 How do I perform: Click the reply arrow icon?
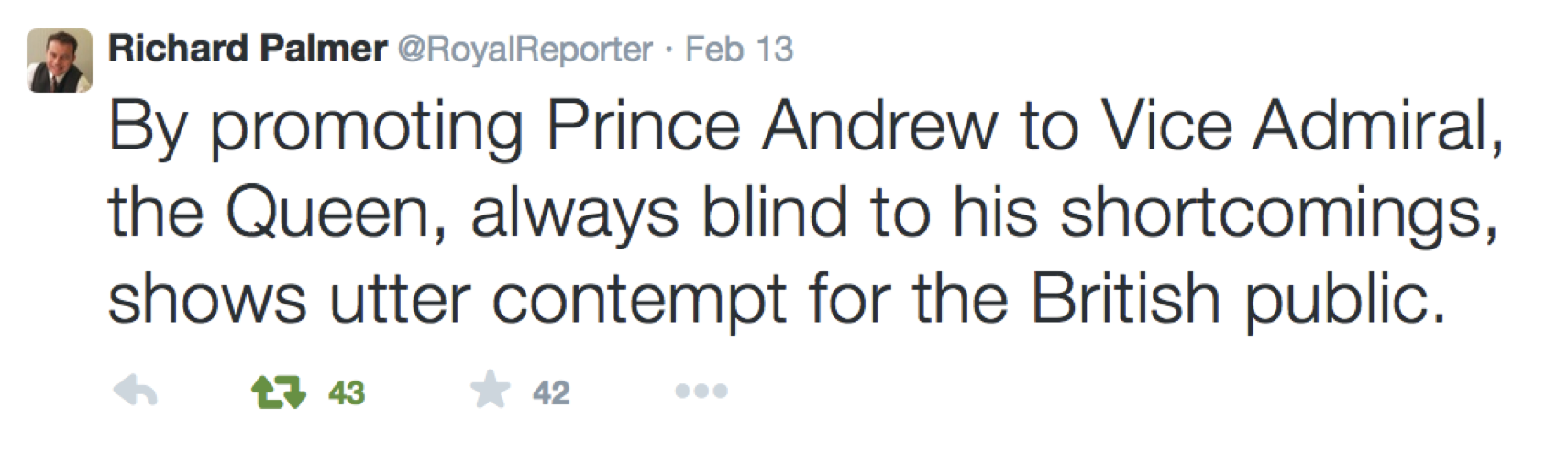tap(135, 392)
